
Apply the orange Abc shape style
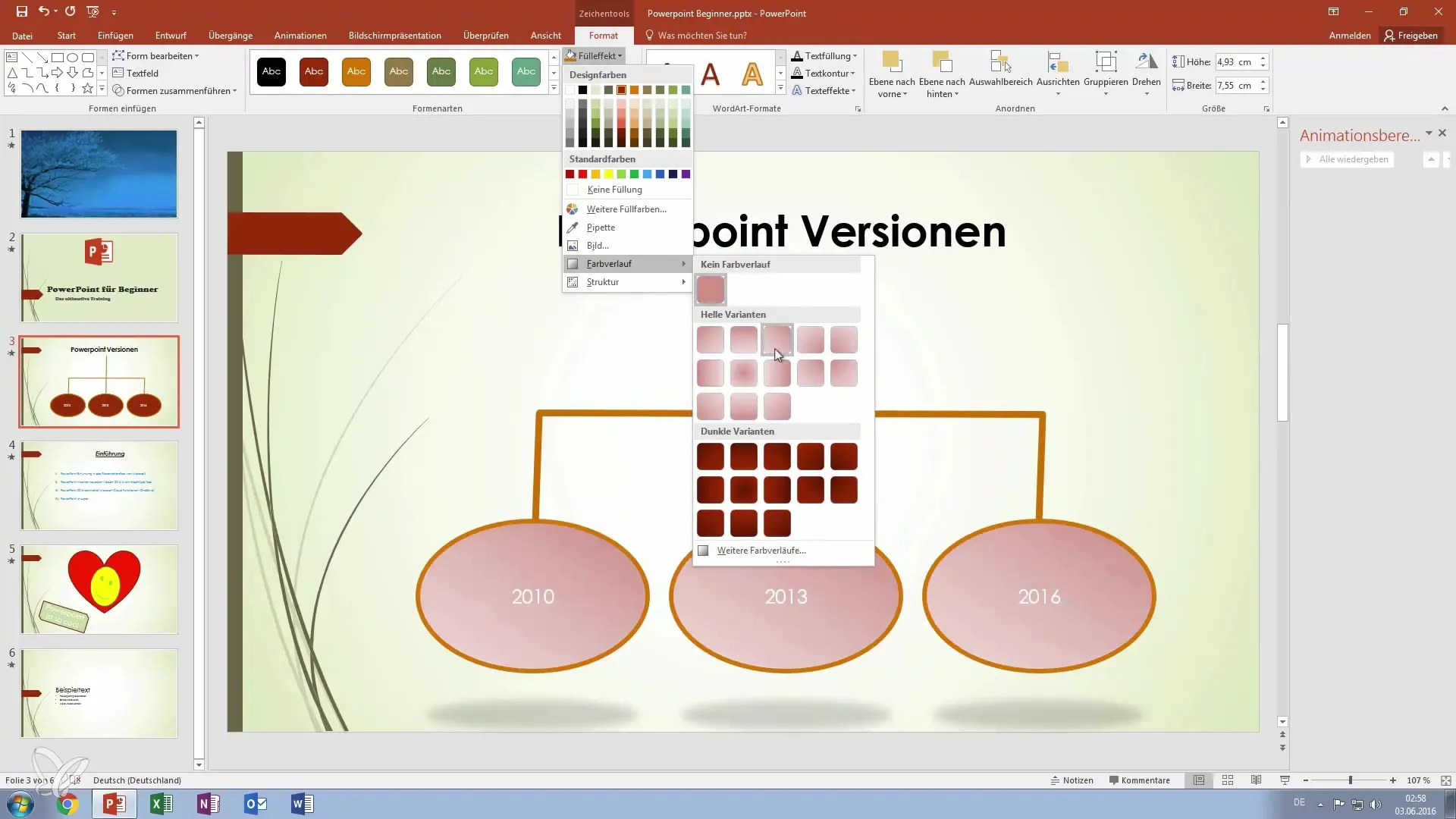click(x=356, y=72)
